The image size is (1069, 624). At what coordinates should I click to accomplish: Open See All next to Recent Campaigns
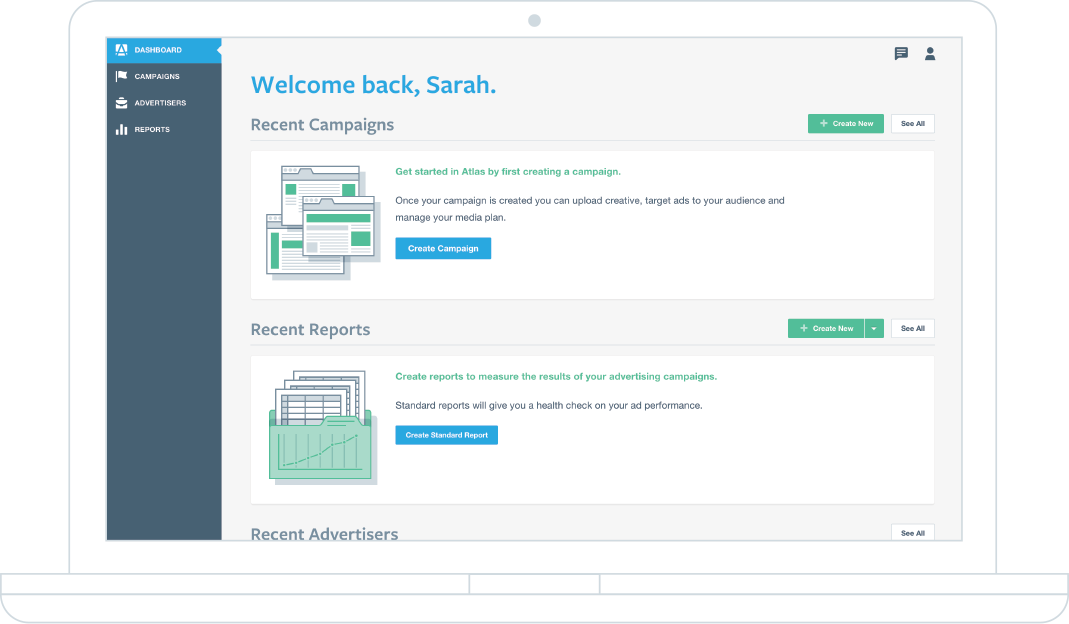pos(912,123)
